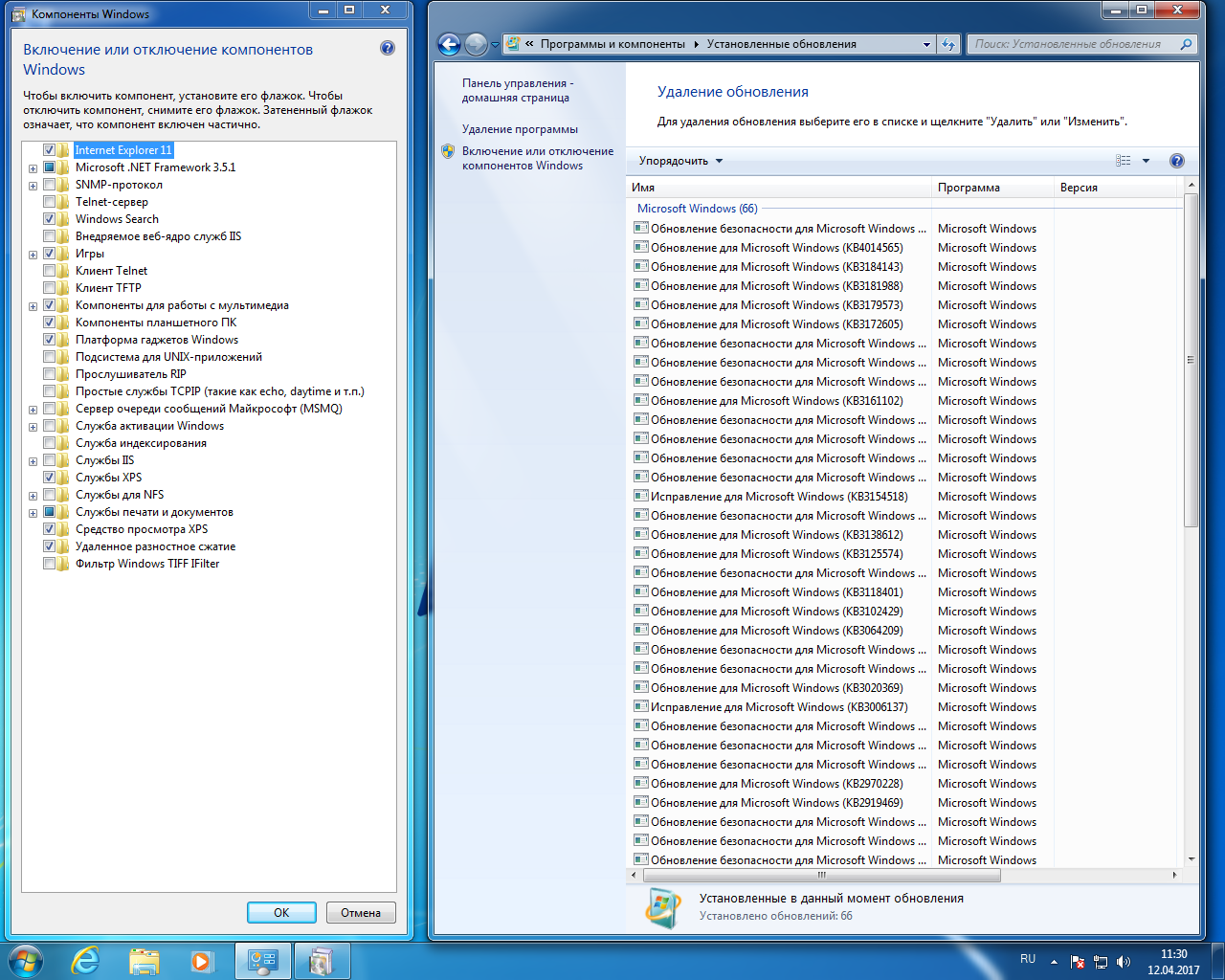
Task: Click the Action Center flag tray icon
Action: (1078, 962)
